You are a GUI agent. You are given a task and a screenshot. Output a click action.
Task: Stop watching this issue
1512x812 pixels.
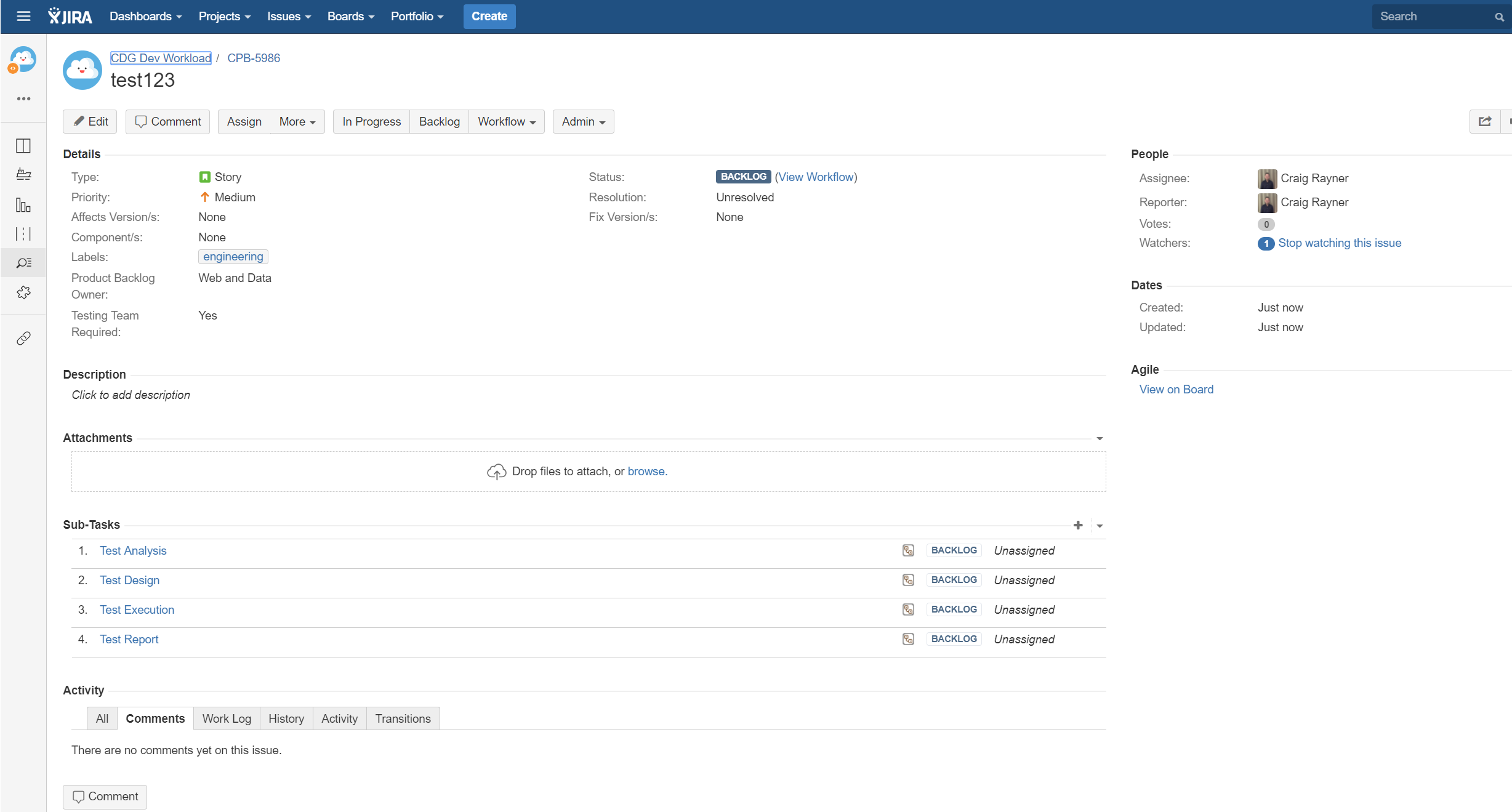[1339, 243]
